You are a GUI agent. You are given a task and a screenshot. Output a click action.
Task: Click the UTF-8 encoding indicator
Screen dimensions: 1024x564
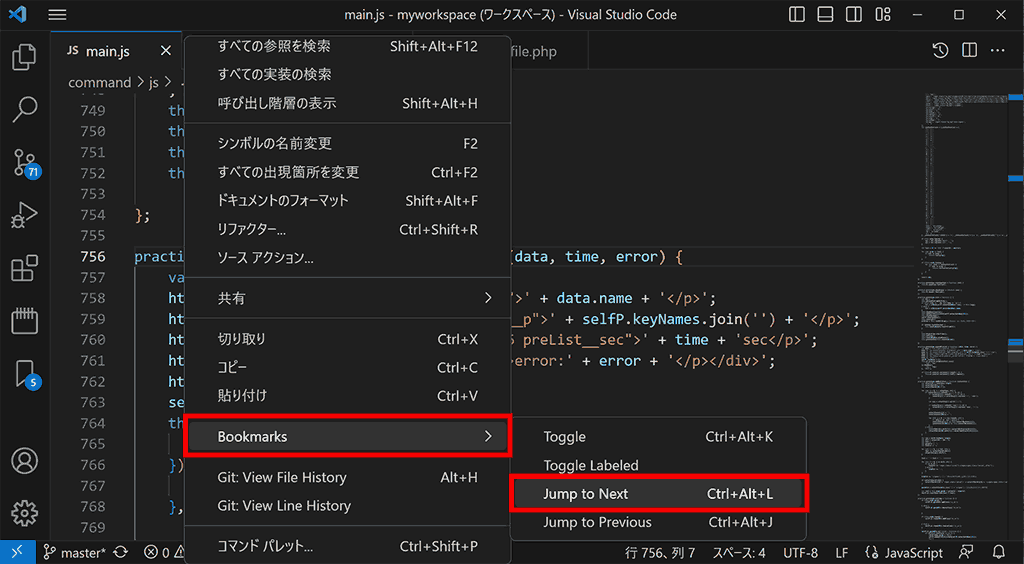point(800,553)
